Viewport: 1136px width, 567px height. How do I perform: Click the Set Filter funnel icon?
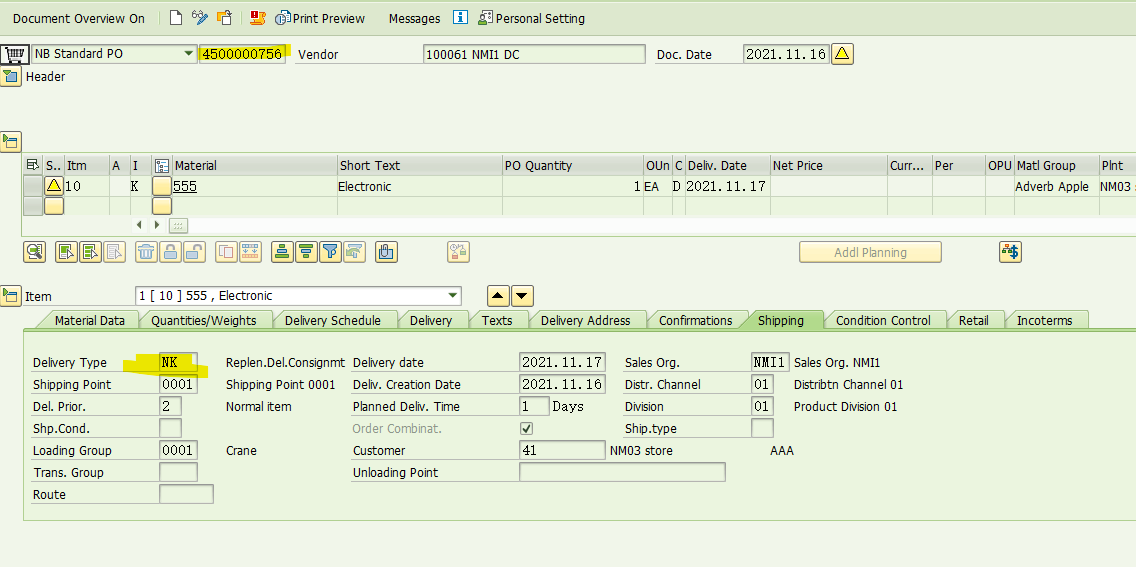[x=330, y=252]
